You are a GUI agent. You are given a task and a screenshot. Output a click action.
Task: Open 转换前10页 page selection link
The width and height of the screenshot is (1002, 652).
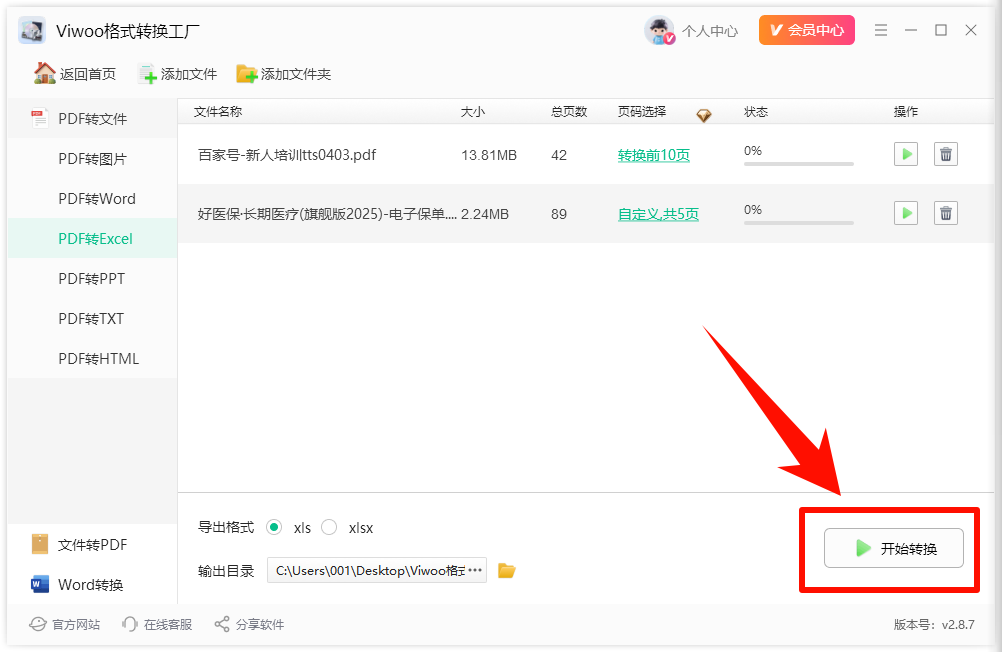(654, 155)
